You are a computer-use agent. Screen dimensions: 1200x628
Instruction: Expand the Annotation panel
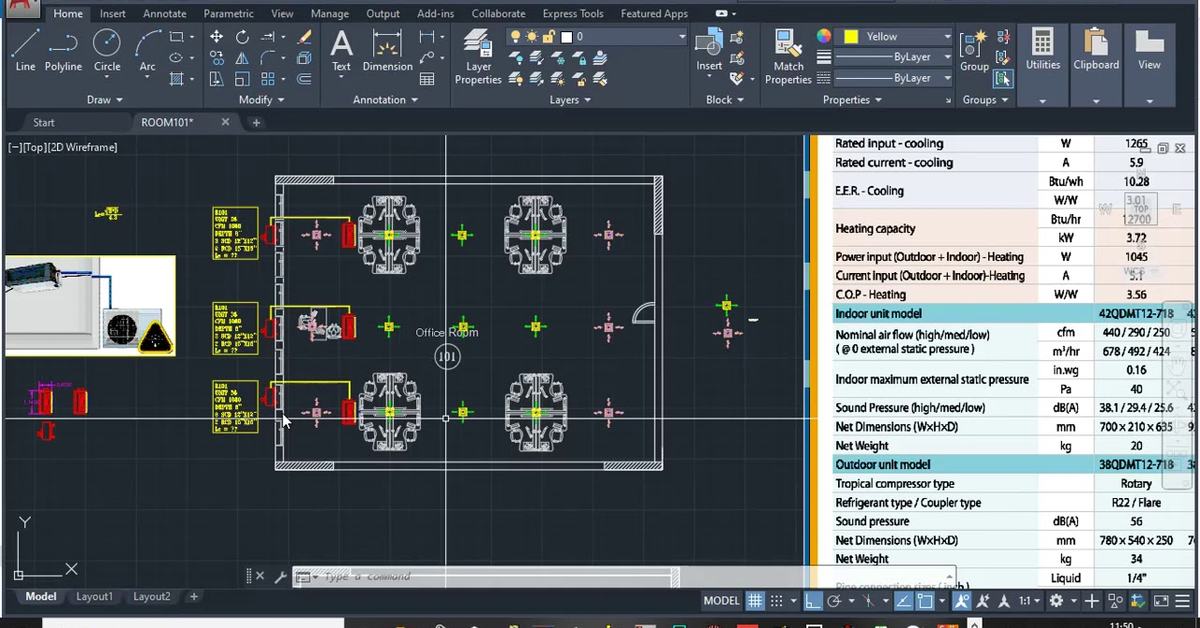(386, 100)
